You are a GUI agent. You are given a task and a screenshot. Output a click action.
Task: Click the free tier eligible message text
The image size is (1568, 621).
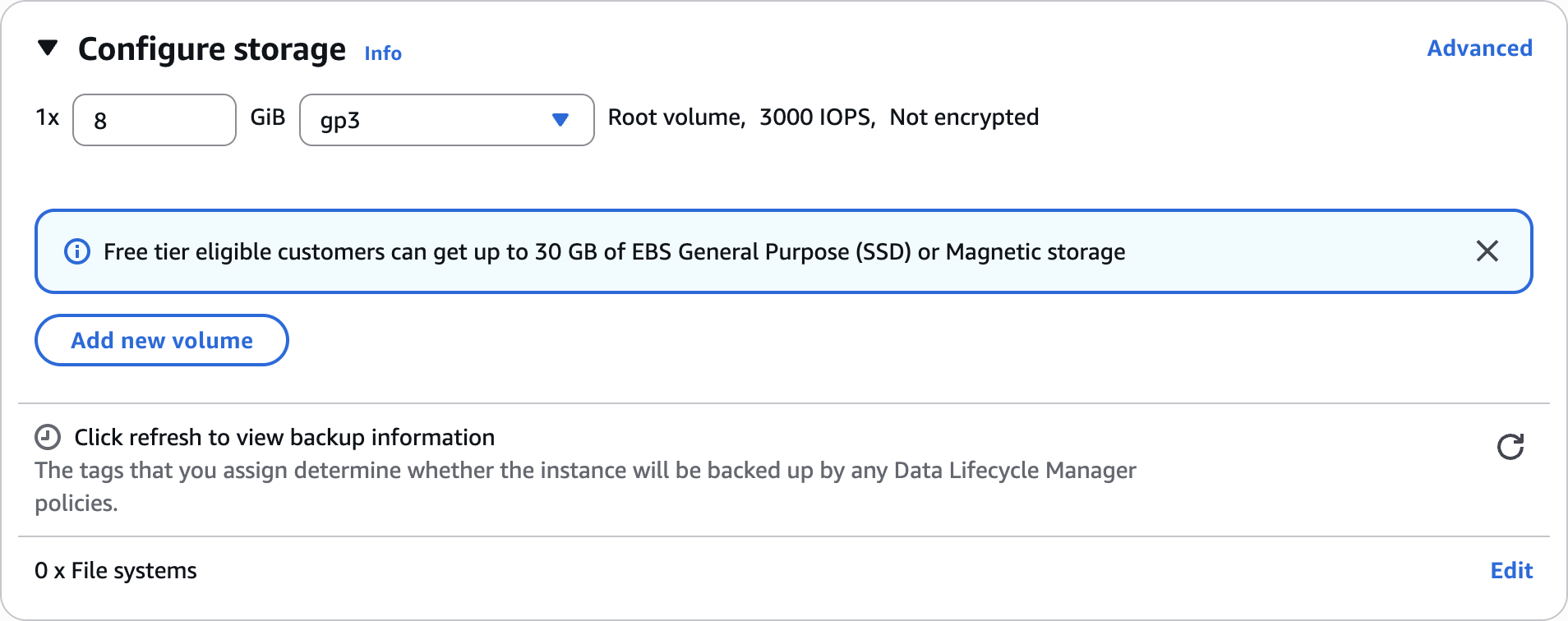pos(614,252)
